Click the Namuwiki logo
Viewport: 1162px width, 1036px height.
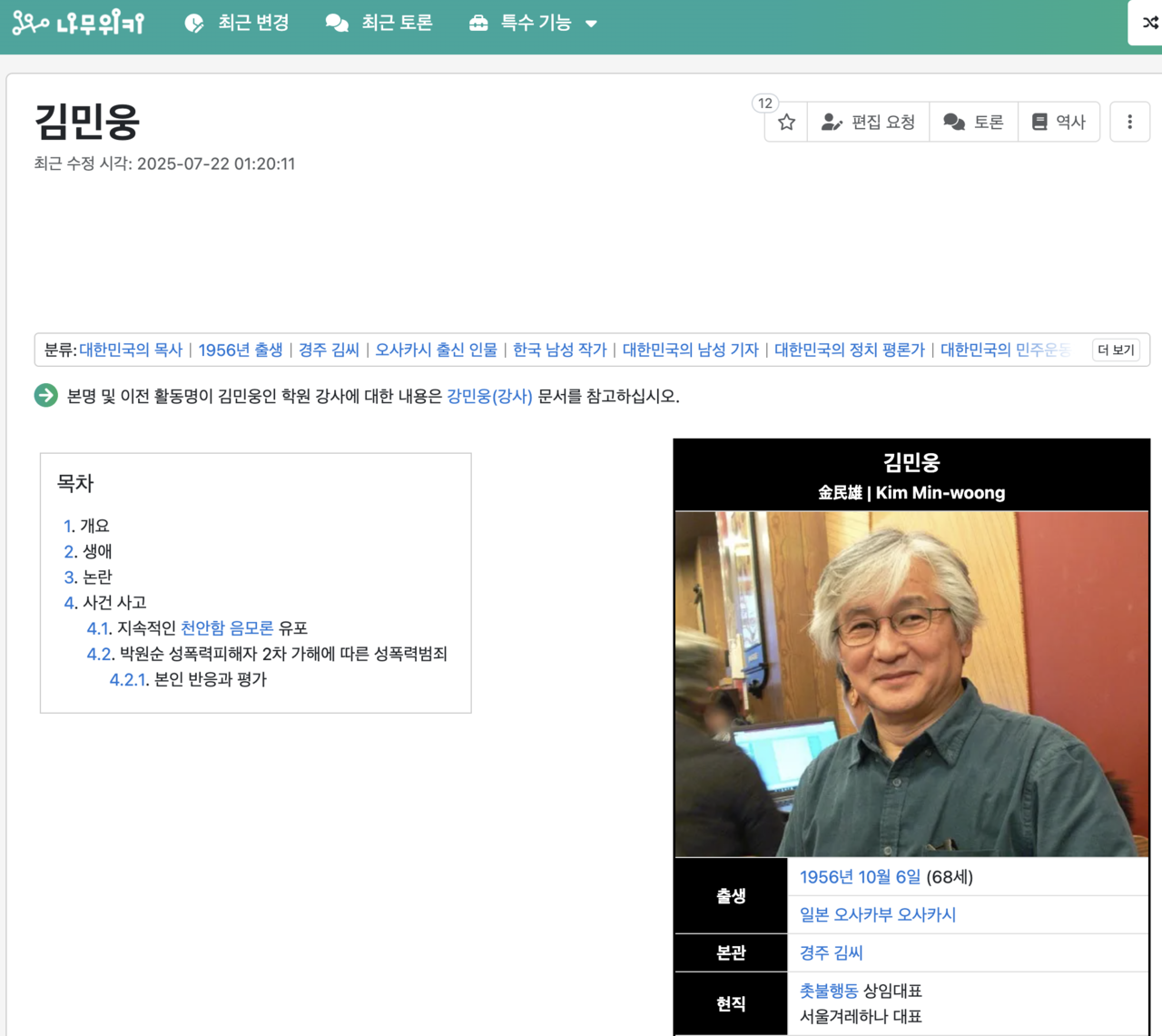[x=77, y=23]
